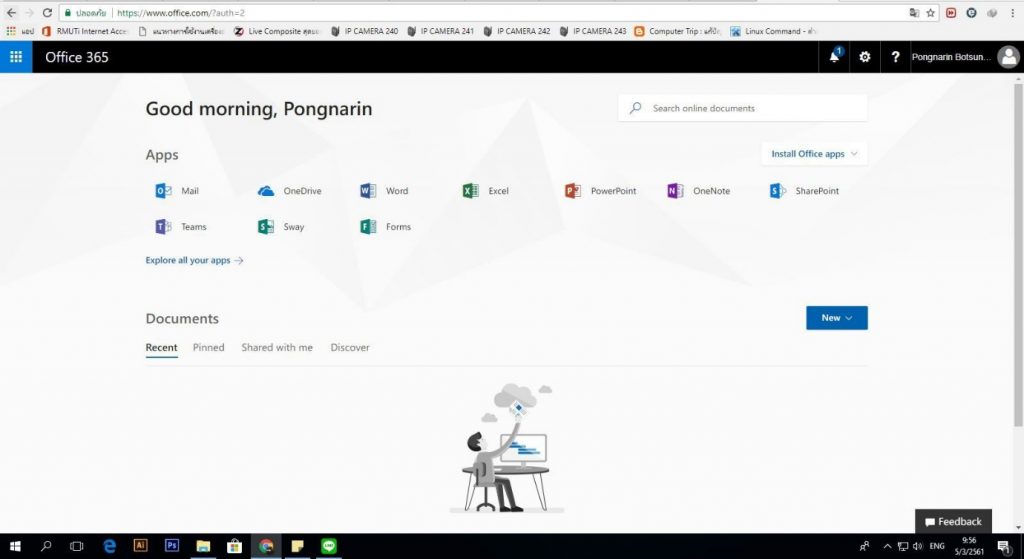Expand the Install Office apps dropdown
This screenshot has width=1024, height=559.
[814, 154]
